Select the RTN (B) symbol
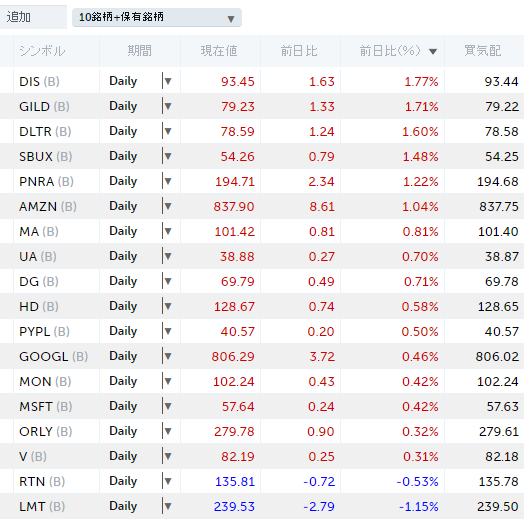 click(x=42, y=482)
